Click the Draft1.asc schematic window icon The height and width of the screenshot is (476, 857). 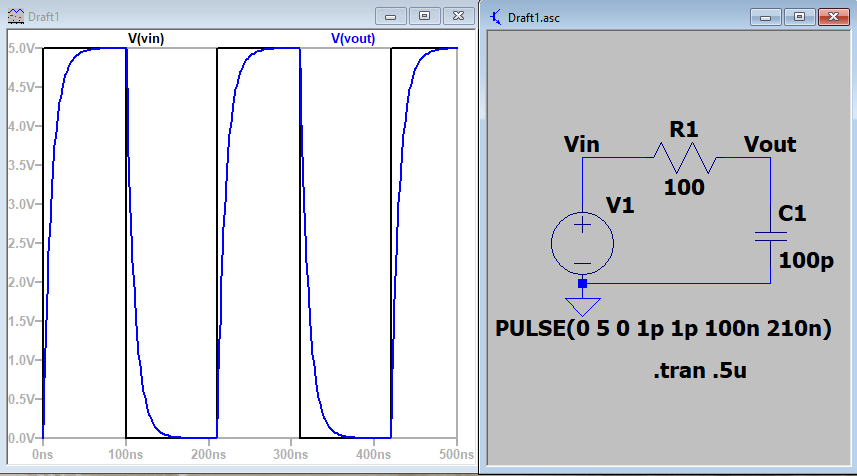(495, 17)
